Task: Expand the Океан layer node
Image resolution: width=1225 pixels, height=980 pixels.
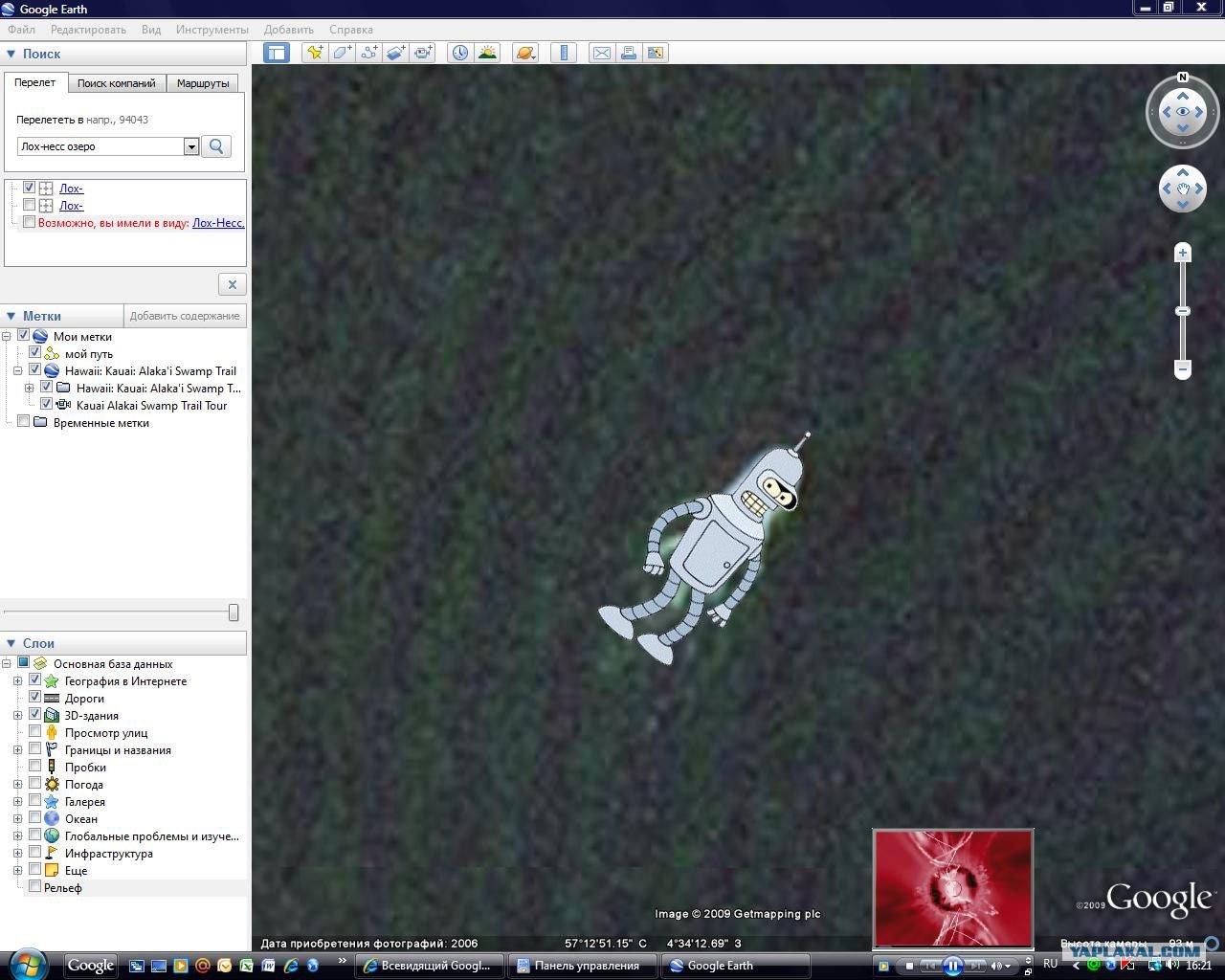Action: (17, 818)
